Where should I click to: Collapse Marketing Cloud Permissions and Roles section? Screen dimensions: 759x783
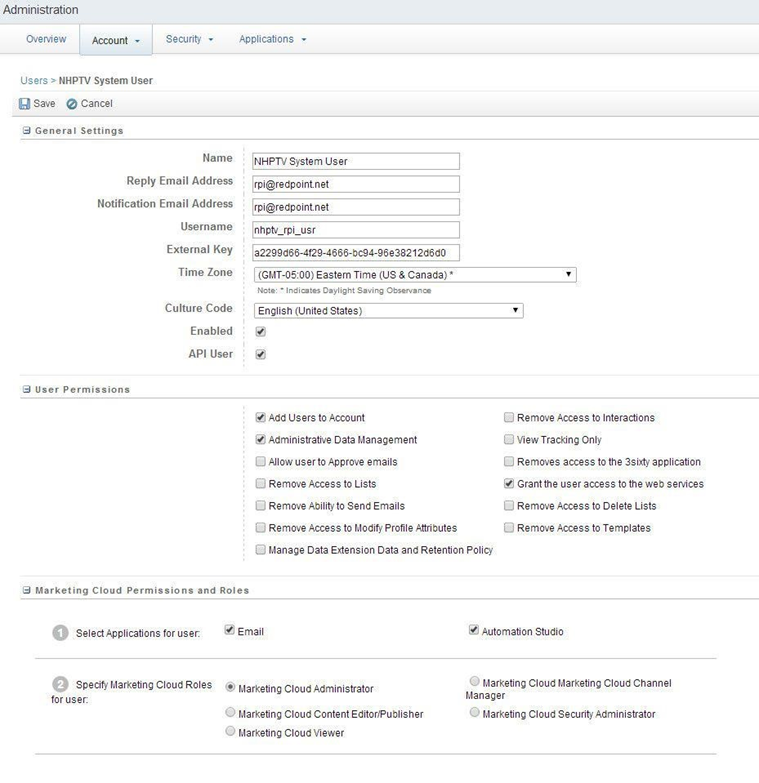tap(27, 591)
